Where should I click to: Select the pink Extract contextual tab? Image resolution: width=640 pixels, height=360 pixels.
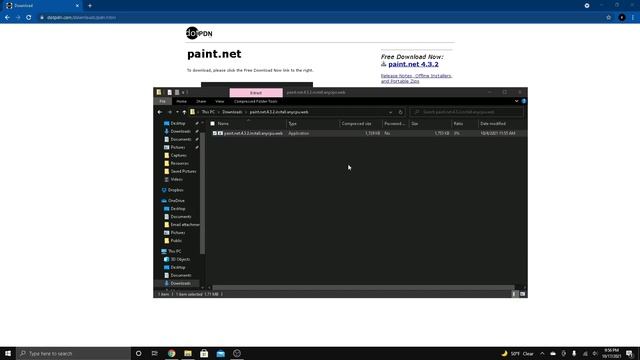(256, 93)
